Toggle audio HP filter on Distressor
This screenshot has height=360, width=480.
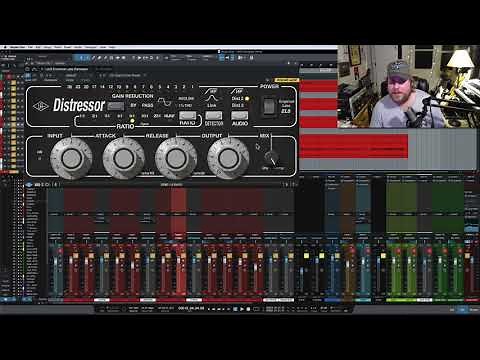pyautogui.click(x=237, y=91)
